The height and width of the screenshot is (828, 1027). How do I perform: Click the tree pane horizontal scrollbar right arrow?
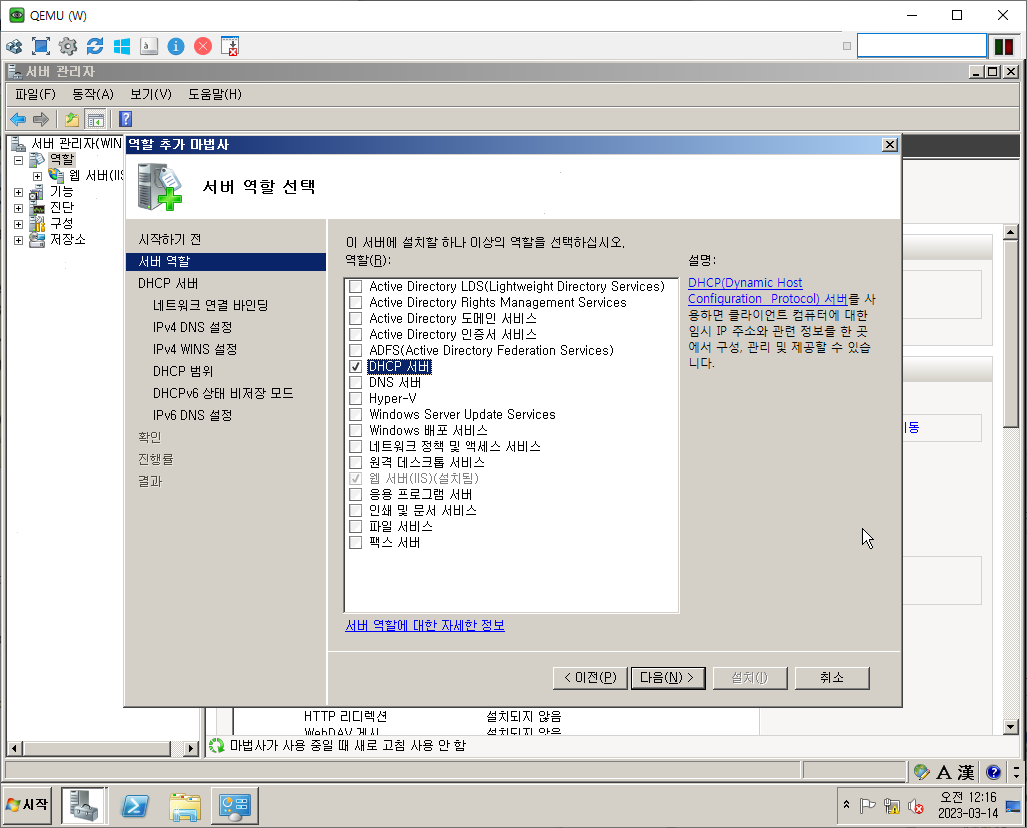coord(191,749)
